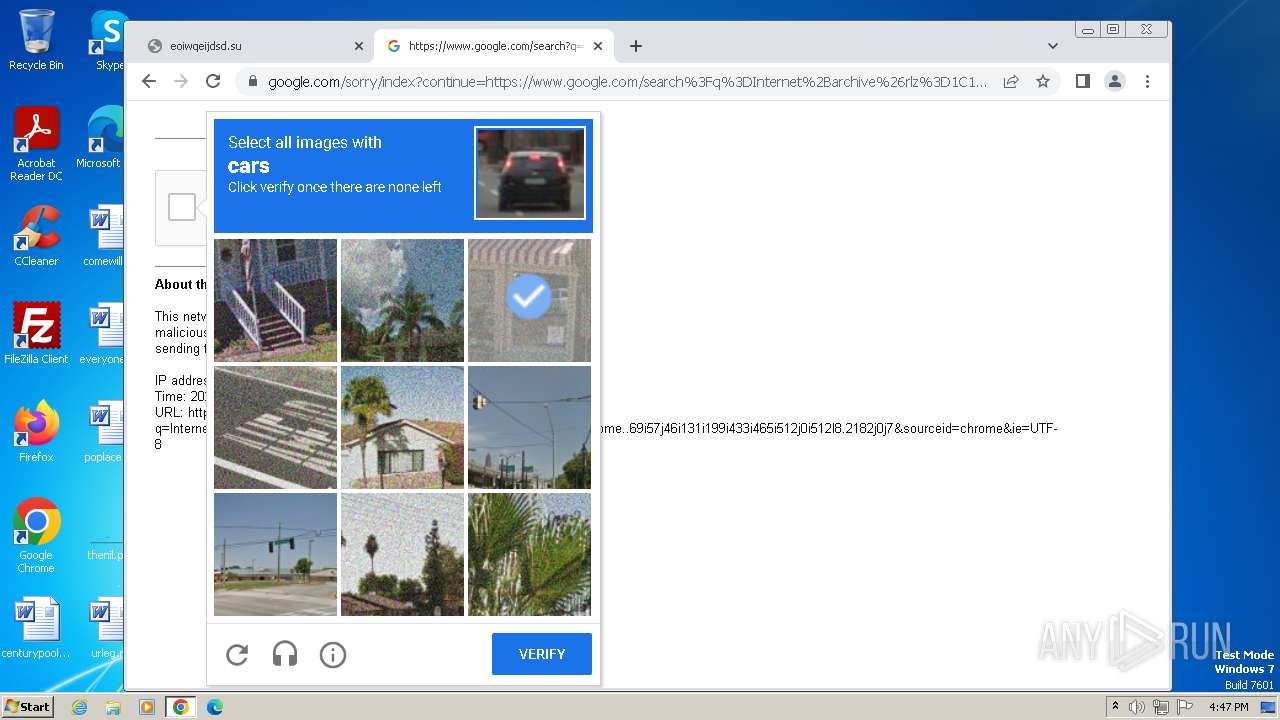
Task: Open Windows Media Player taskbar icon
Action: coord(147,707)
